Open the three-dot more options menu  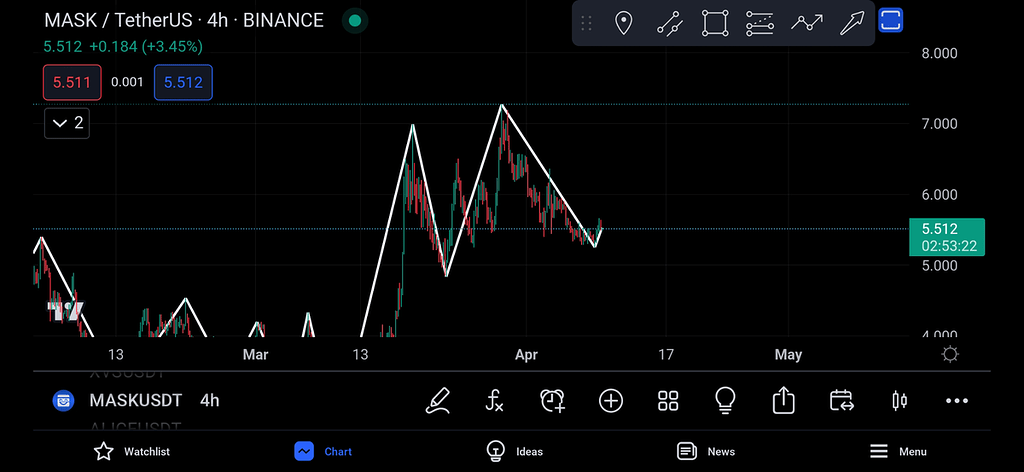(957, 401)
